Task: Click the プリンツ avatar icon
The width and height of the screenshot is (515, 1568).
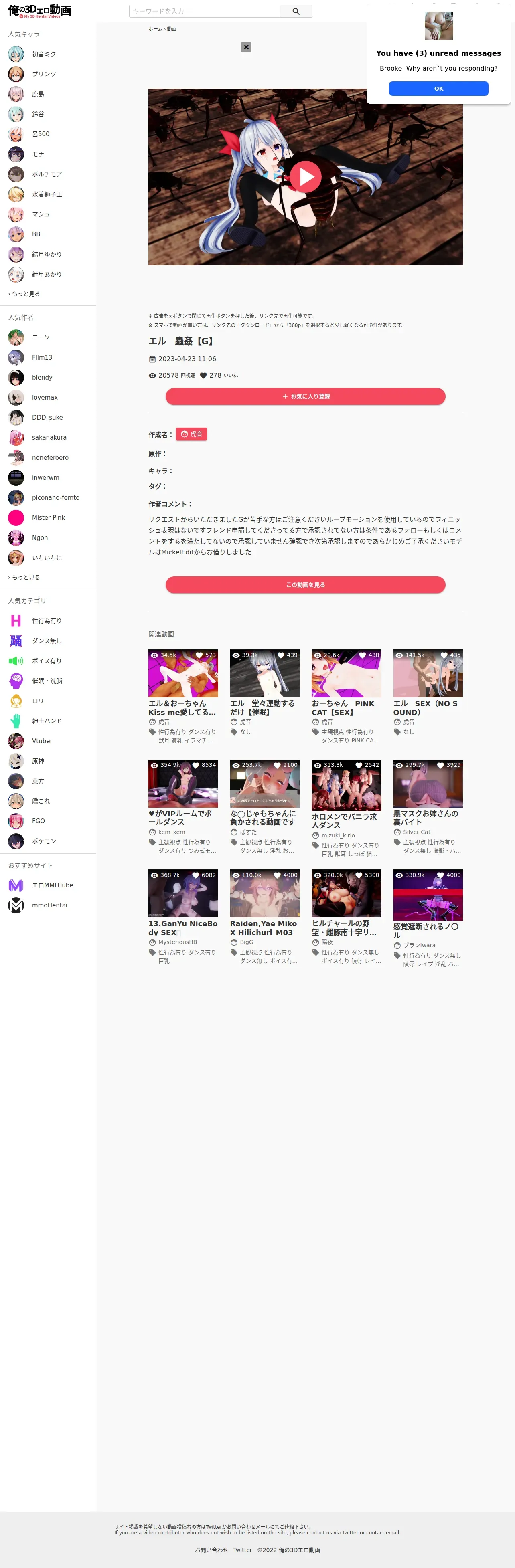Action: 16,74
